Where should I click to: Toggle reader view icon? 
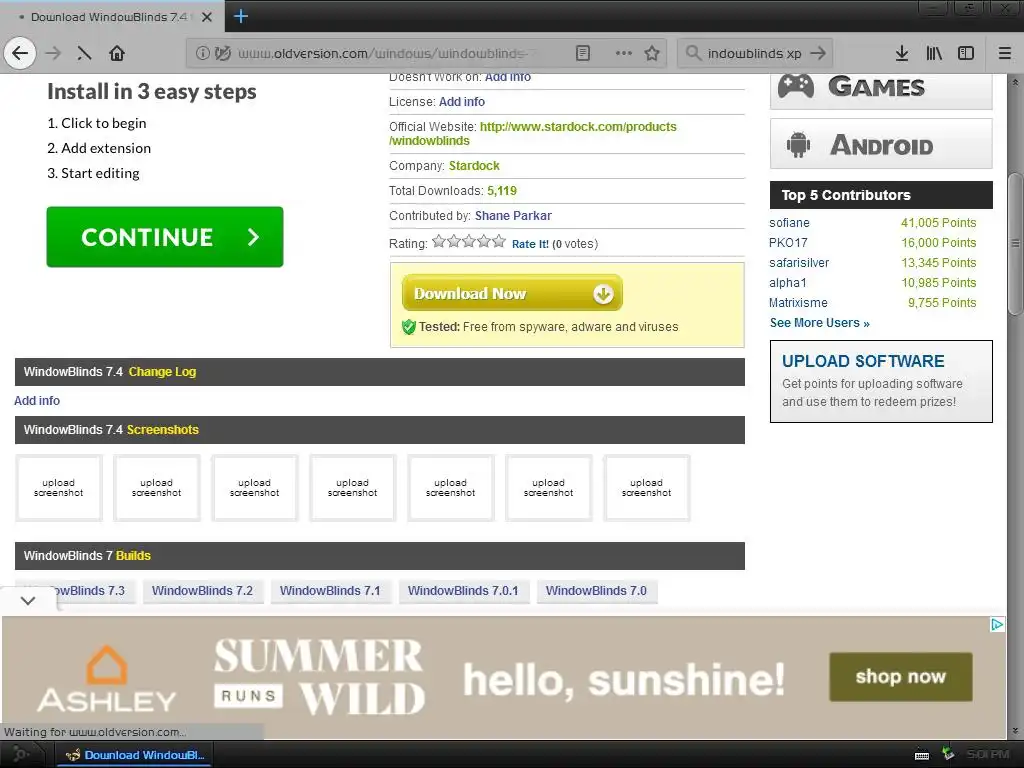(583, 53)
